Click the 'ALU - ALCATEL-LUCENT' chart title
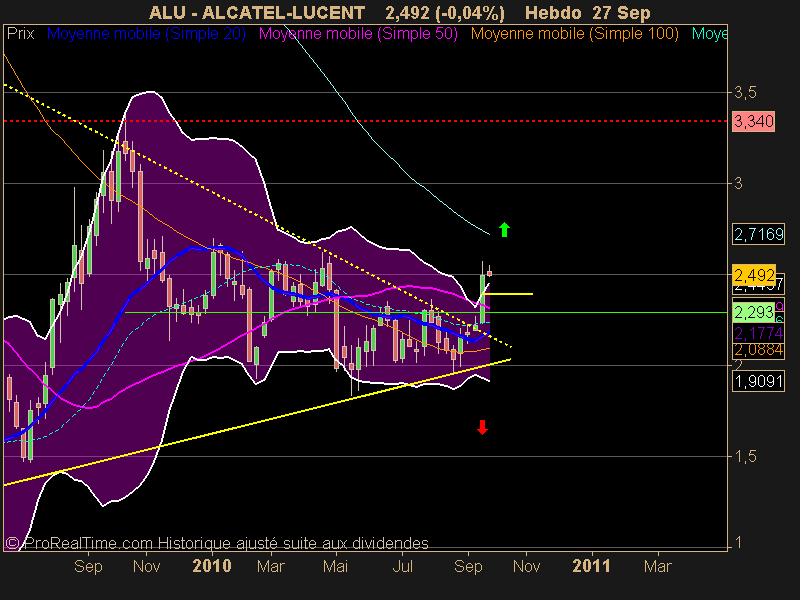Viewport: 800px width, 600px height. point(257,12)
